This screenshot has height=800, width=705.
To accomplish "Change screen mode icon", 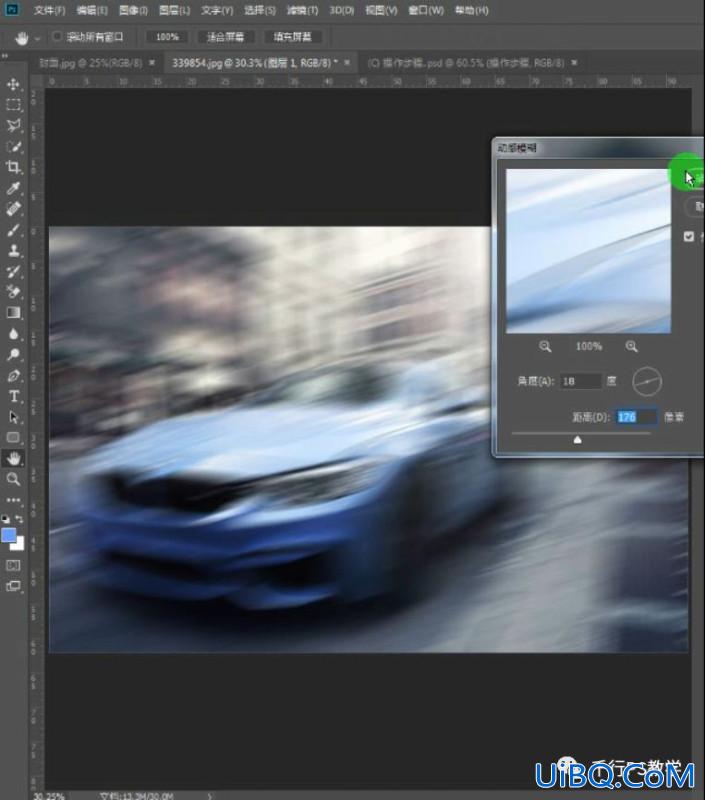I will [13, 586].
